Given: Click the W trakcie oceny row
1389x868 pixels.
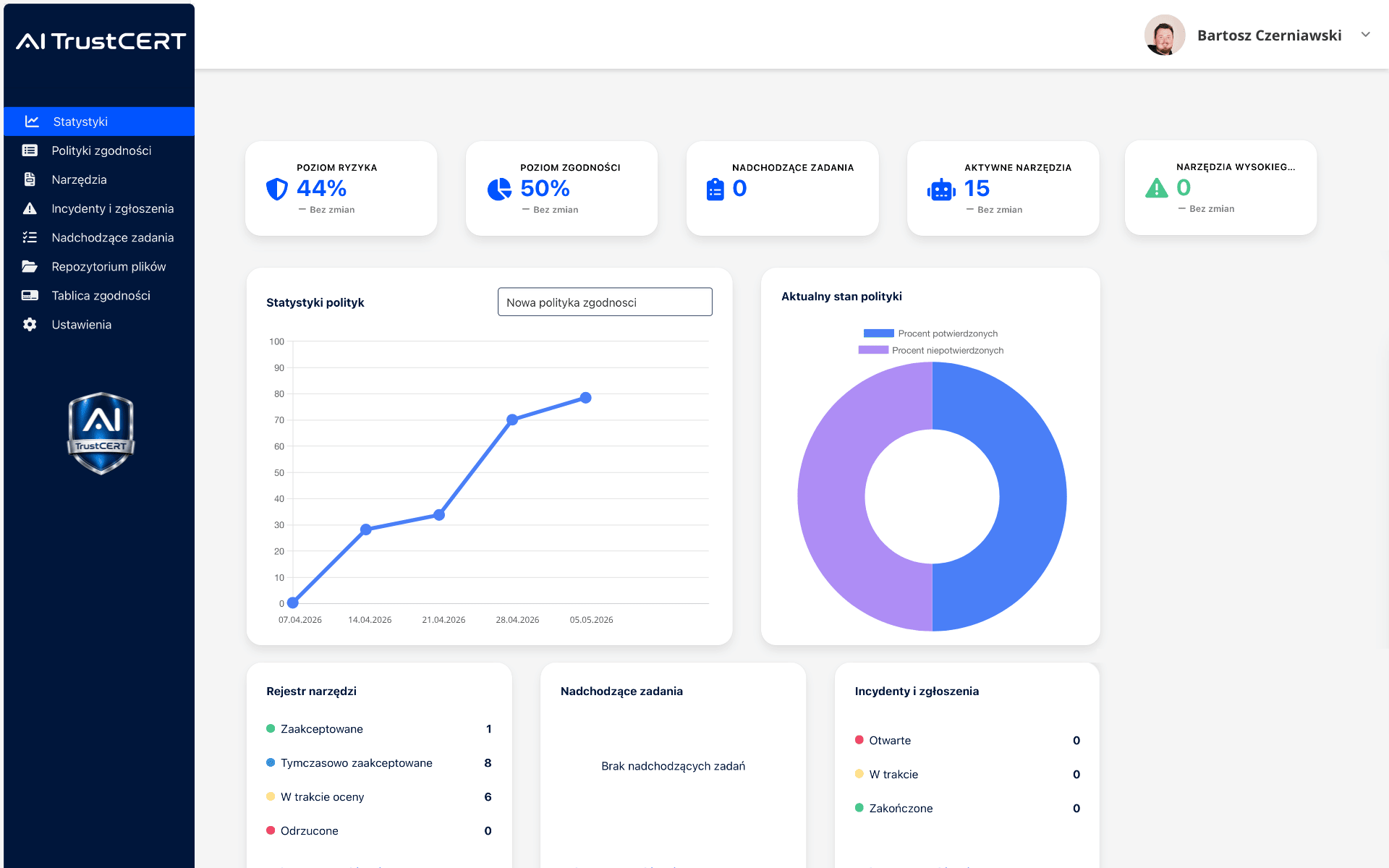Looking at the screenshot, I should click(x=379, y=797).
